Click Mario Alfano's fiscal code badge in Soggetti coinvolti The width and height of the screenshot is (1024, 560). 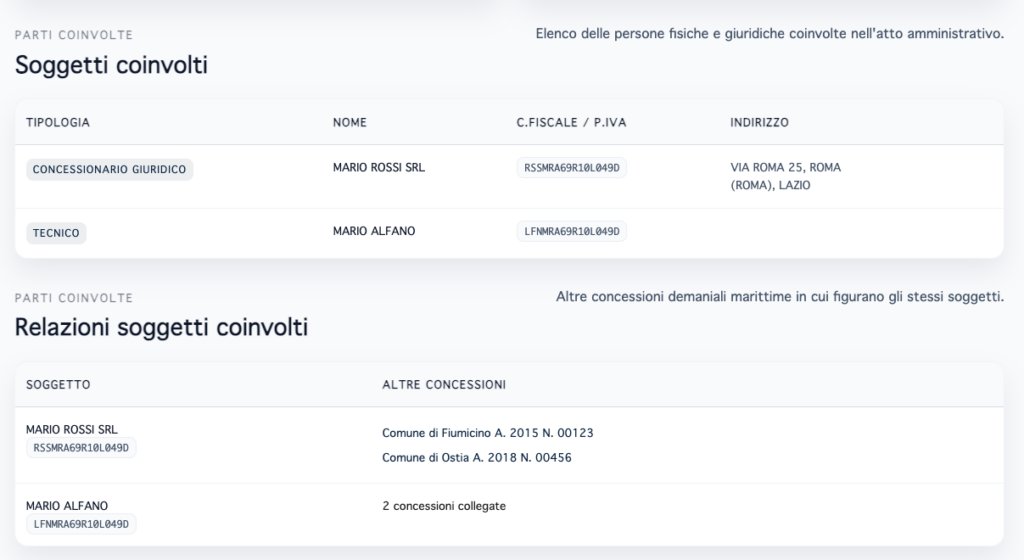coord(572,232)
